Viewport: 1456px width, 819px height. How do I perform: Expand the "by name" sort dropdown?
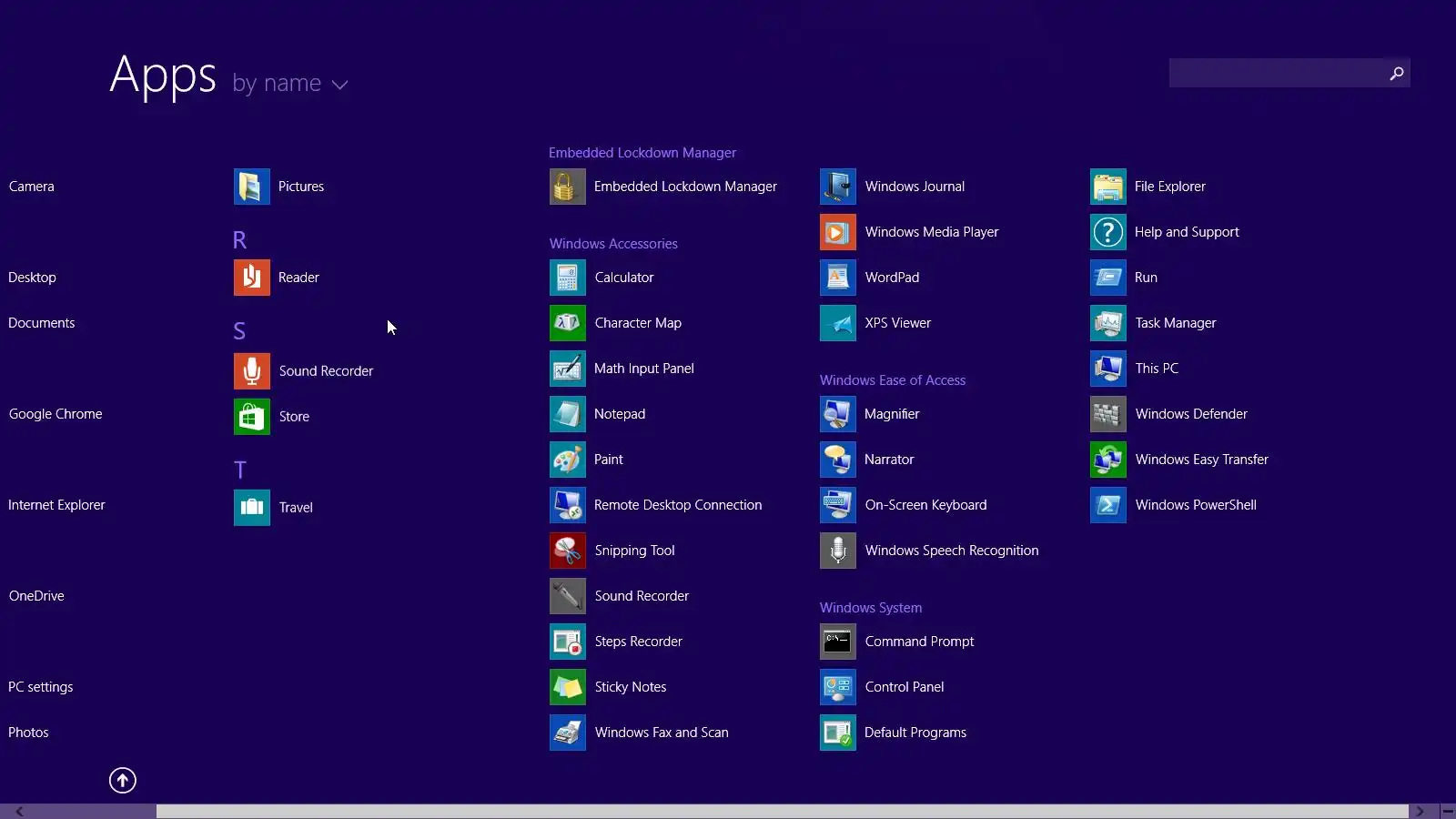pyautogui.click(x=290, y=84)
